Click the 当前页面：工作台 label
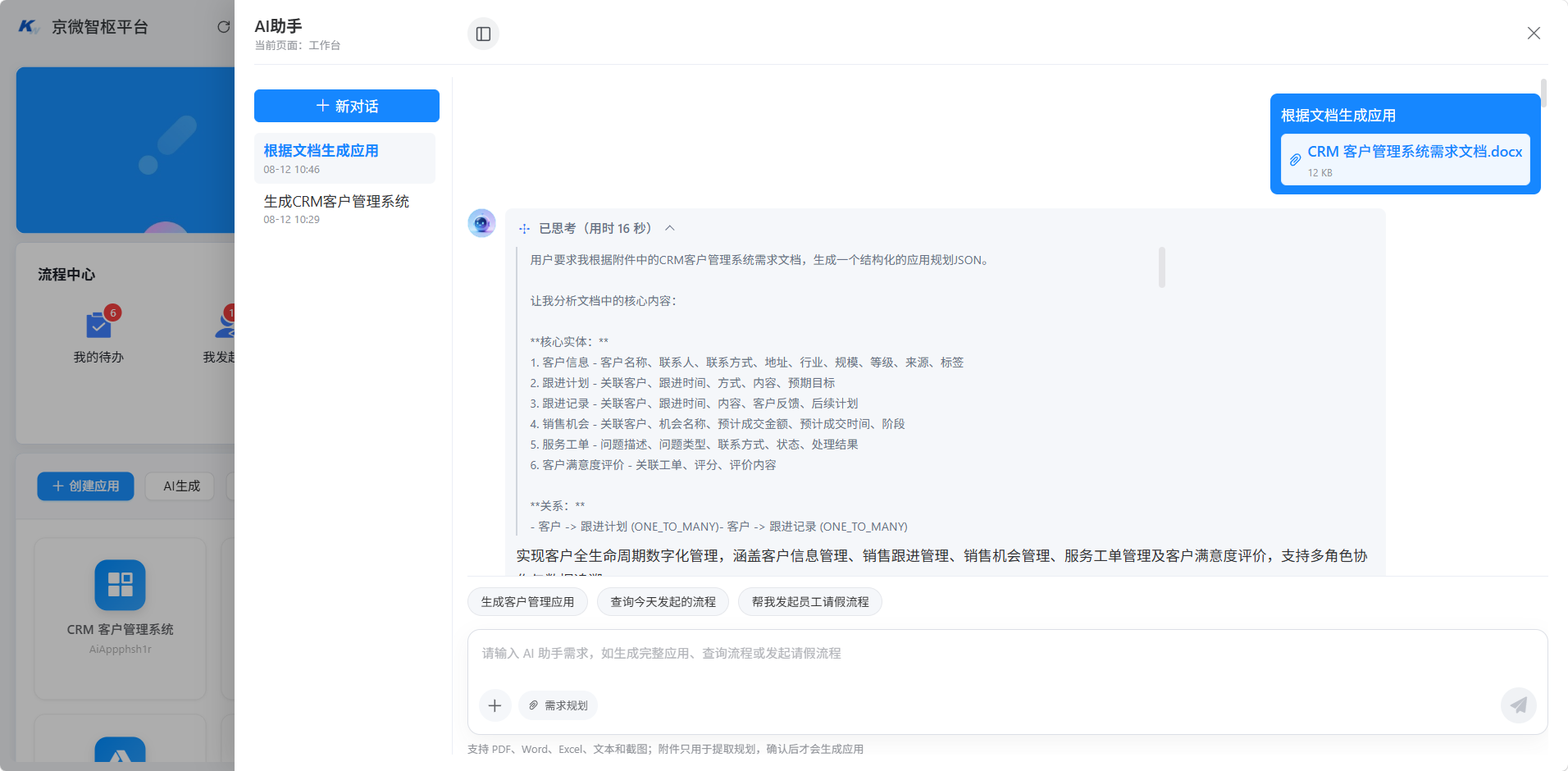This screenshot has width=1568, height=771. pyautogui.click(x=298, y=46)
